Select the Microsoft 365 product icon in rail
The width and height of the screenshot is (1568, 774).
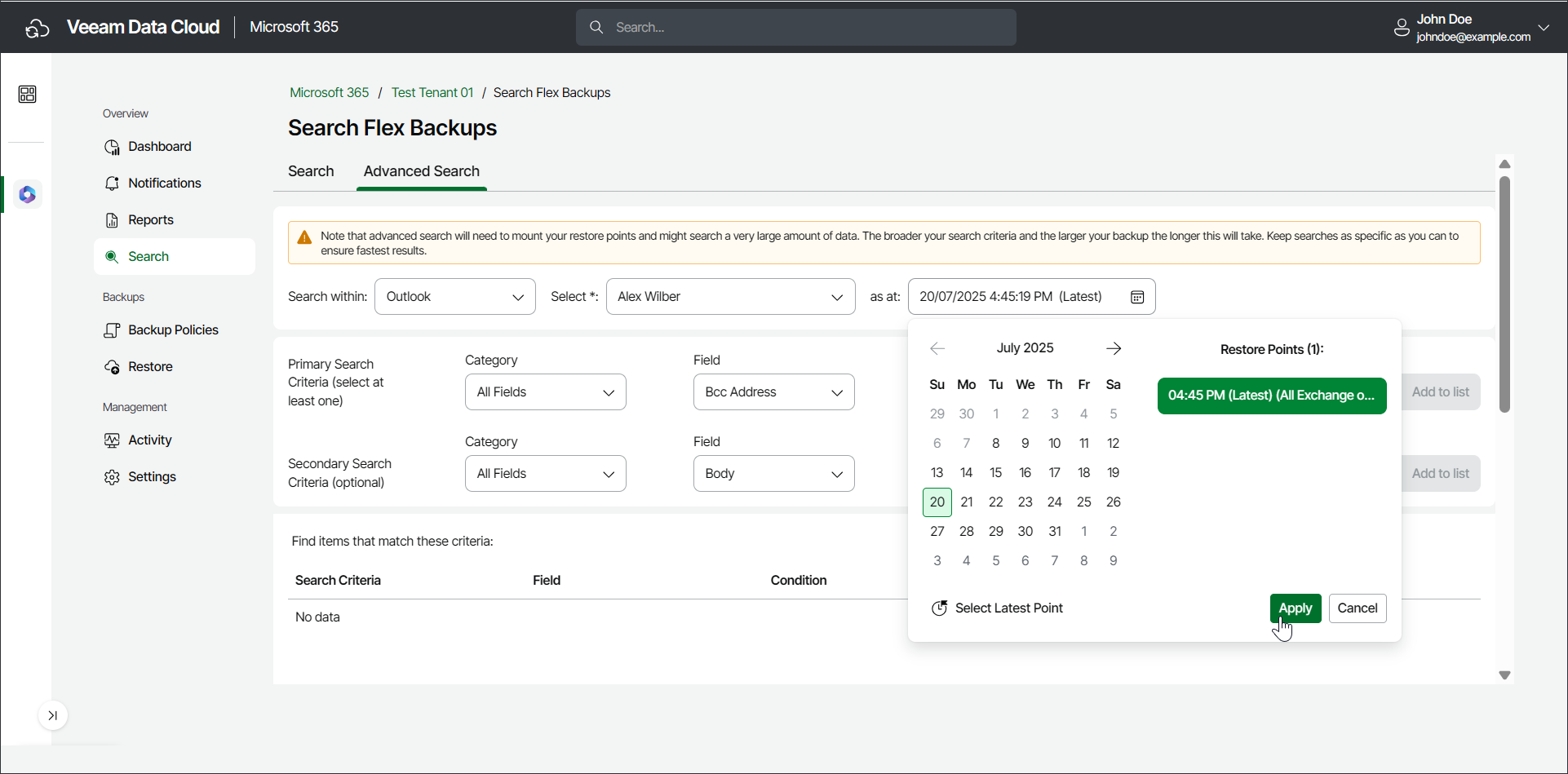(27, 194)
